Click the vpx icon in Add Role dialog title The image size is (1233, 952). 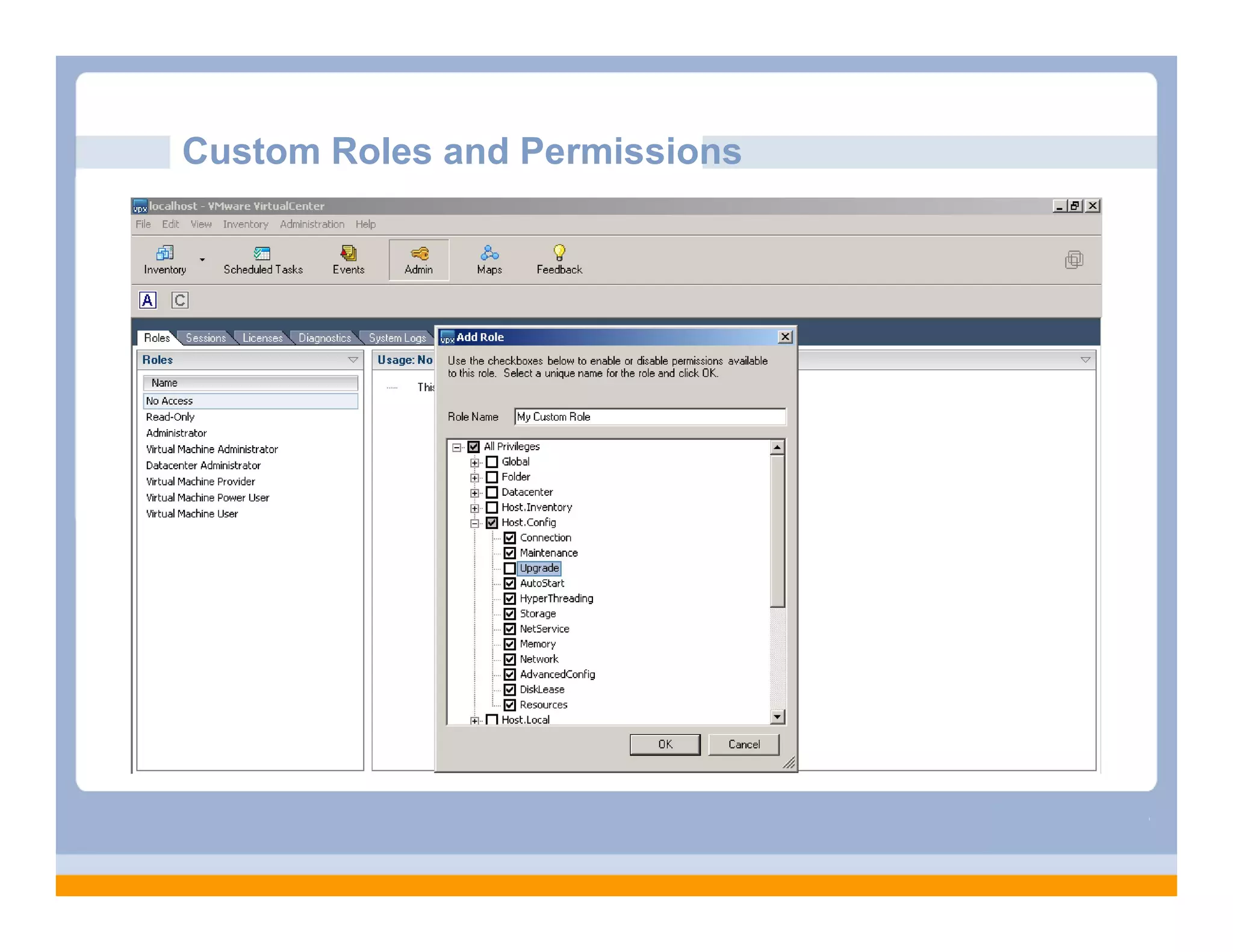coord(447,337)
